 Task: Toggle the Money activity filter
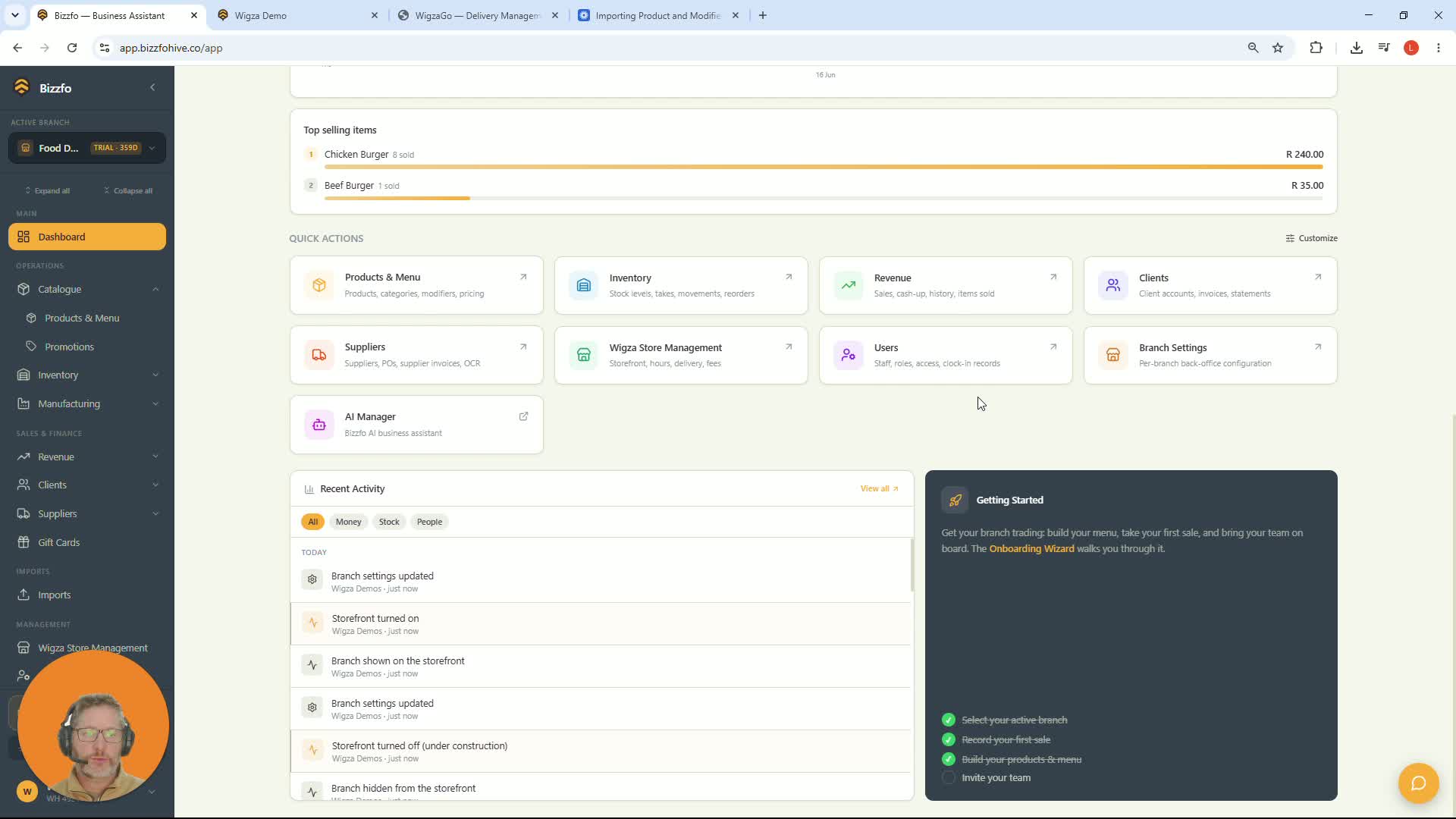pos(348,522)
